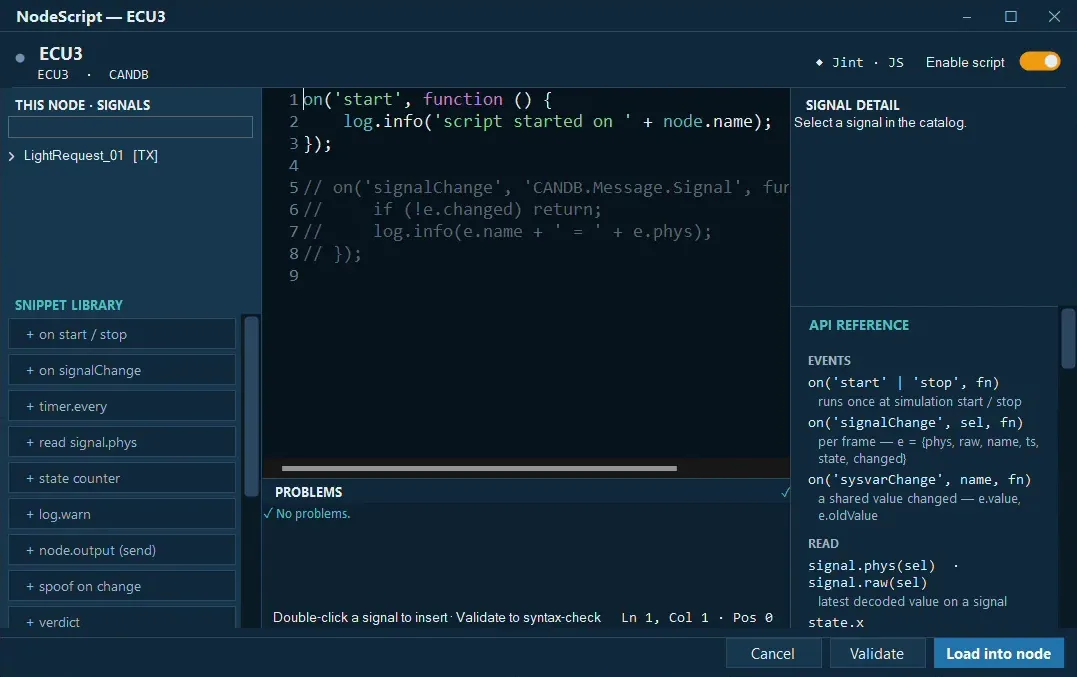Click the editor horizontal scrollbar
This screenshot has width=1077, height=677.
pos(479,468)
